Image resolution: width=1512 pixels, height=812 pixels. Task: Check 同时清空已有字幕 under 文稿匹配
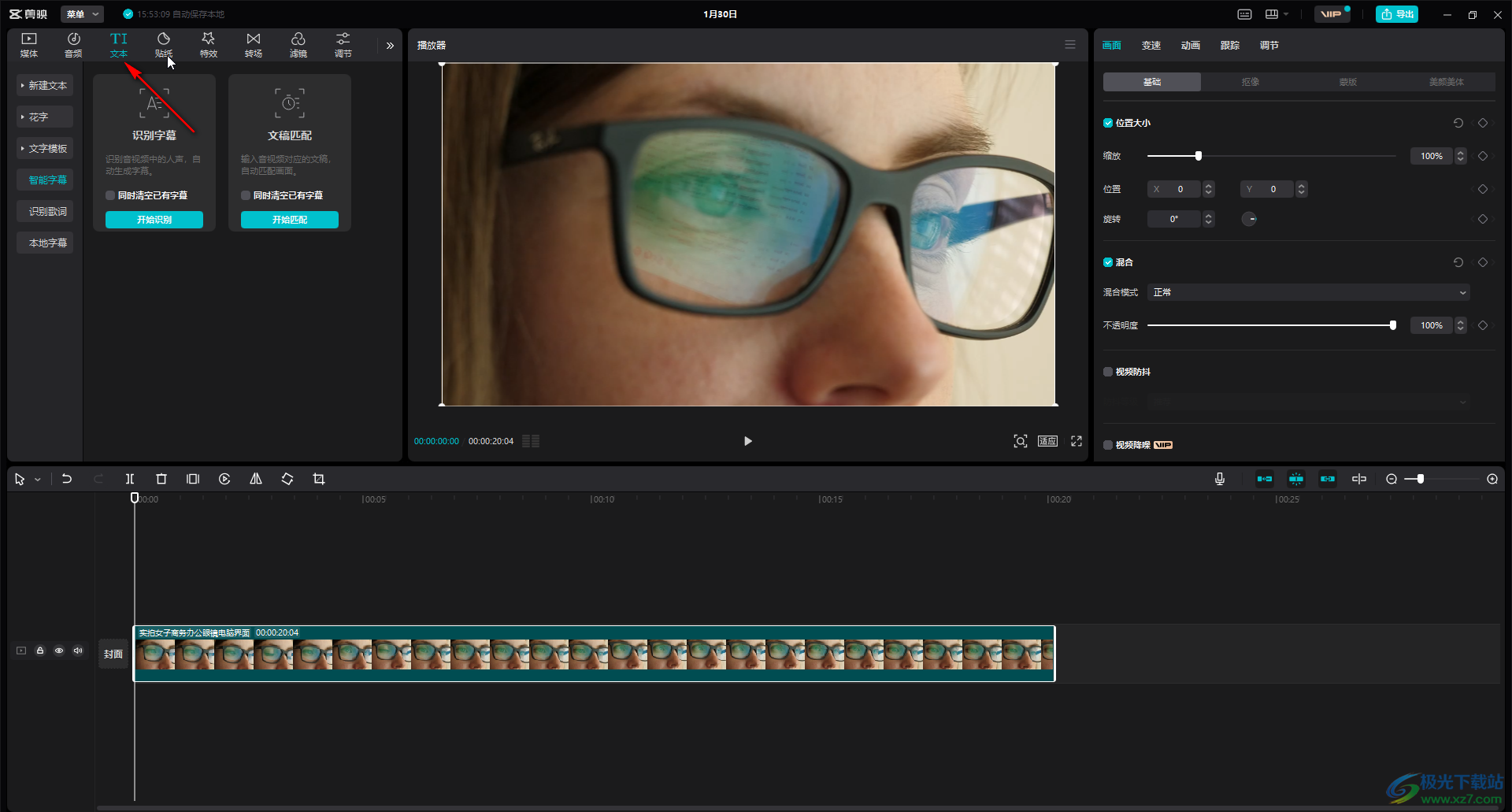246,195
